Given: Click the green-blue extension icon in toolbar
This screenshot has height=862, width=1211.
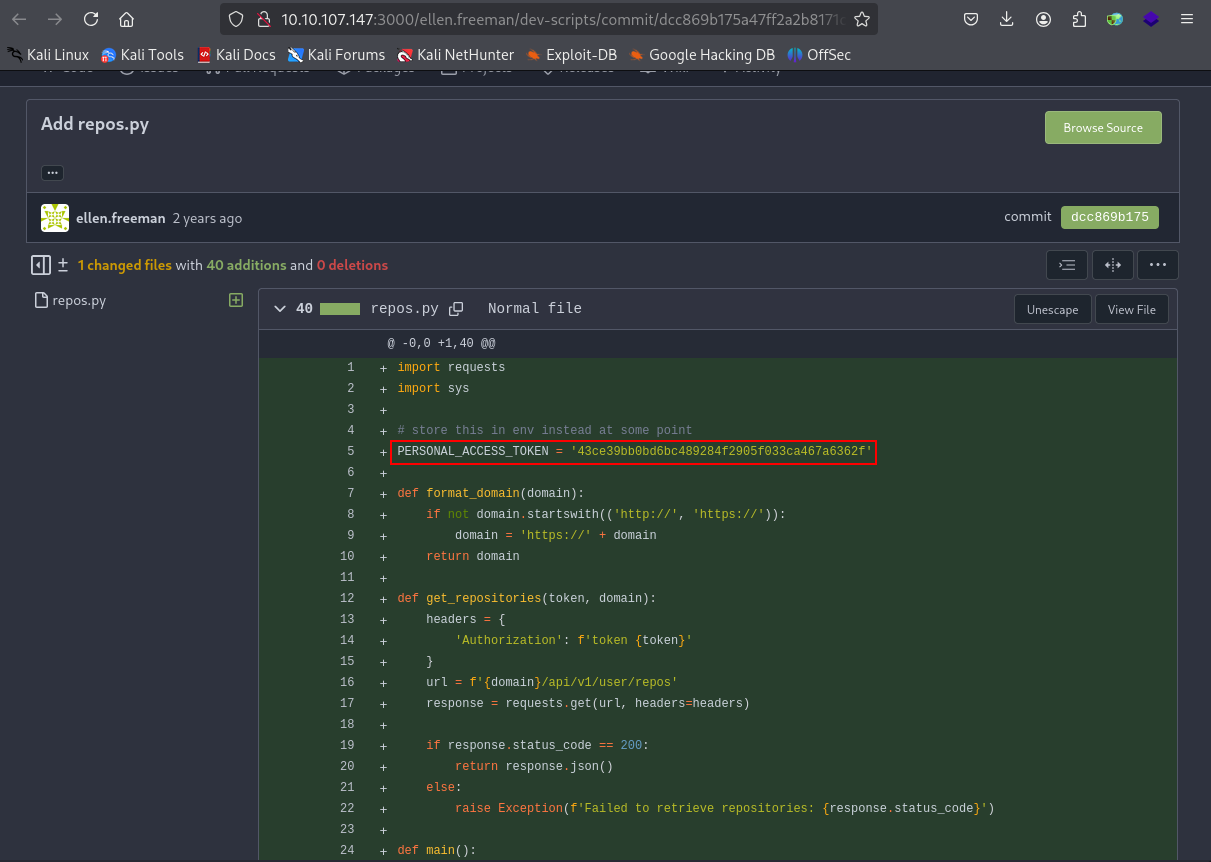Looking at the screenshot, I should pyautogui.click(x=1115, y=19).
